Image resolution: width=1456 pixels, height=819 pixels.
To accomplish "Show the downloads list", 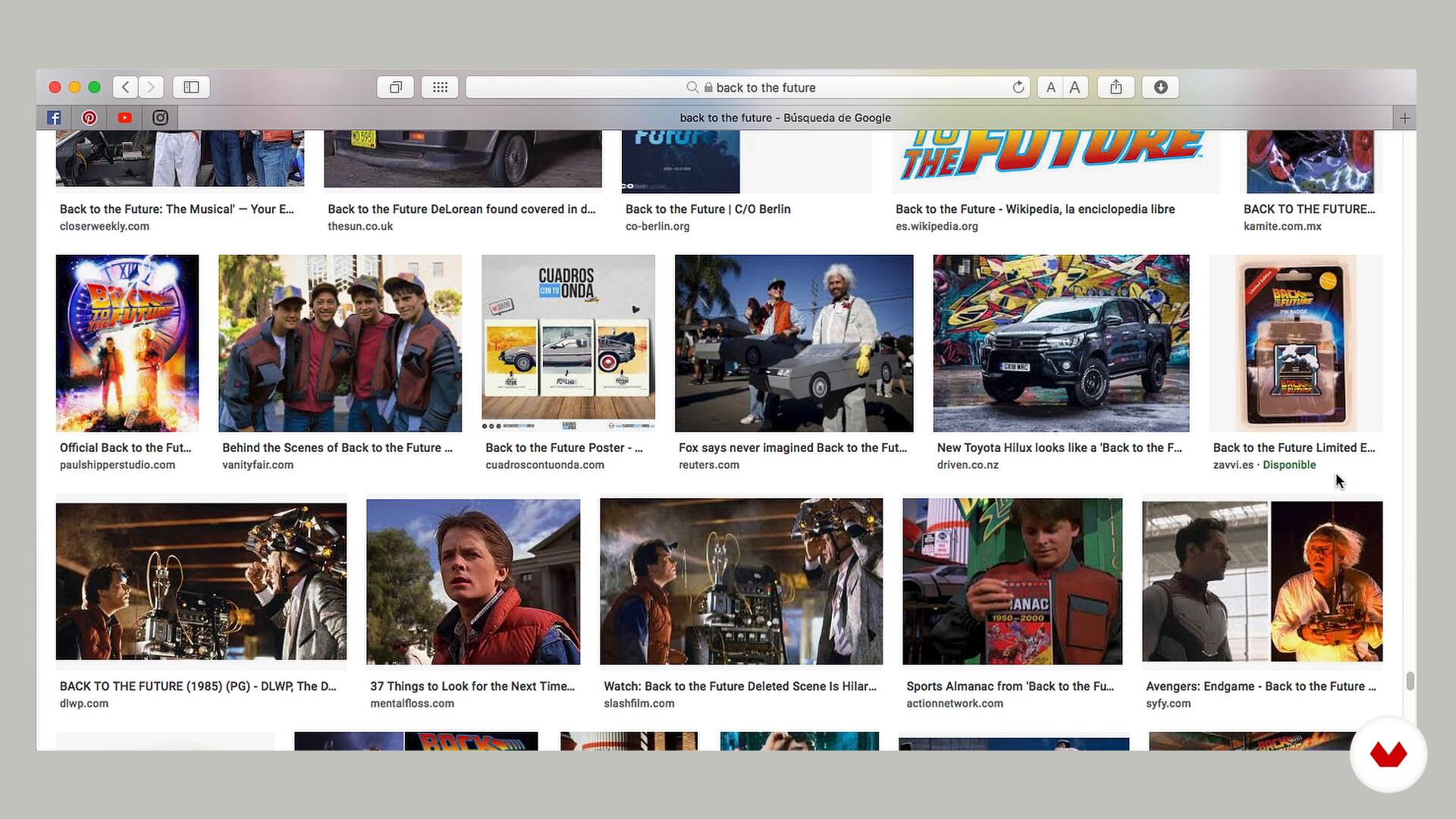I will 1160,87.
